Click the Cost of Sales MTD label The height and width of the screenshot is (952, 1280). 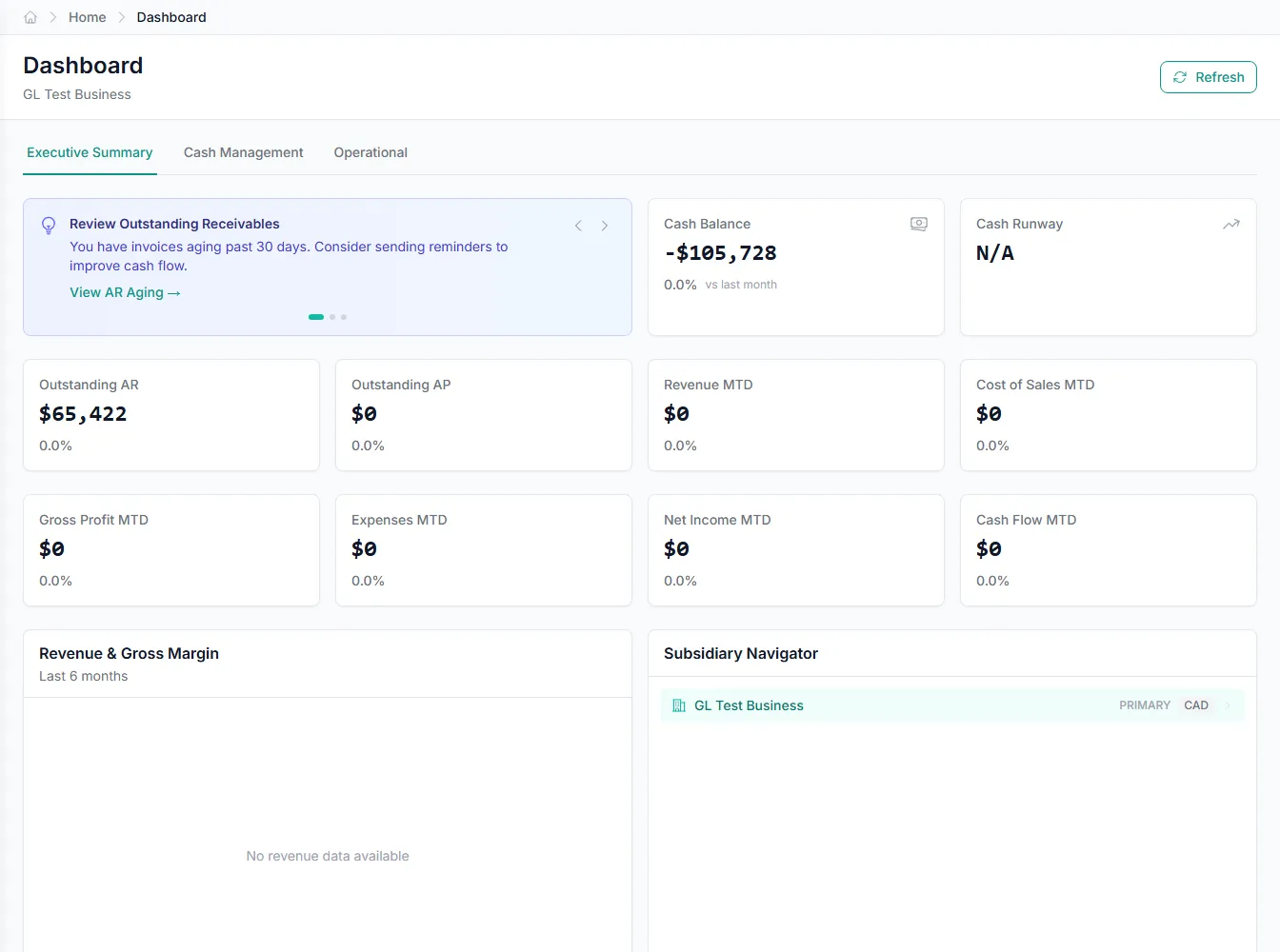point(1035,385)
